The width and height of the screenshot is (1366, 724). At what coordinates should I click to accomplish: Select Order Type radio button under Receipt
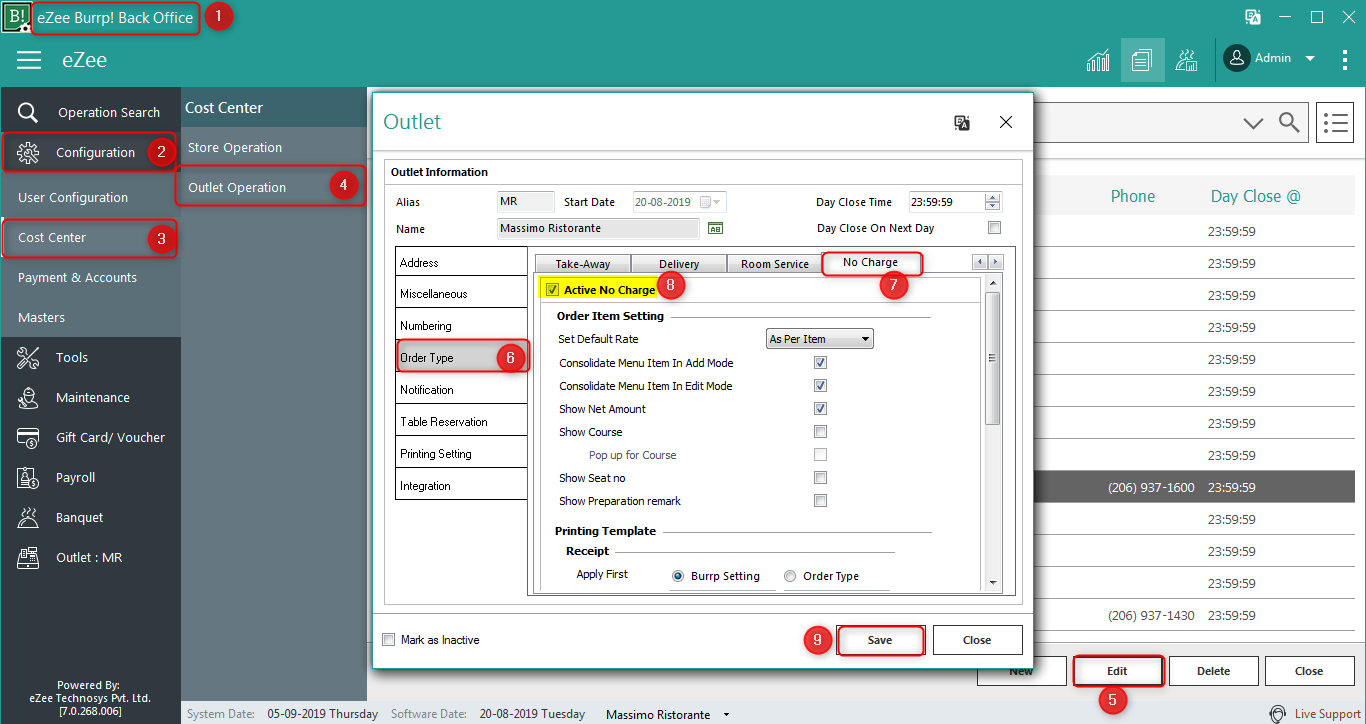coord(790,576)
